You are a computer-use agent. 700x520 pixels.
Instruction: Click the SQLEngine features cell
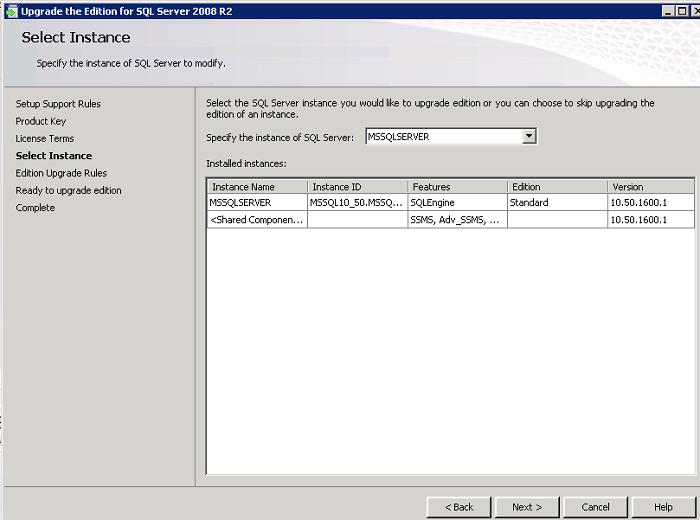458,202
